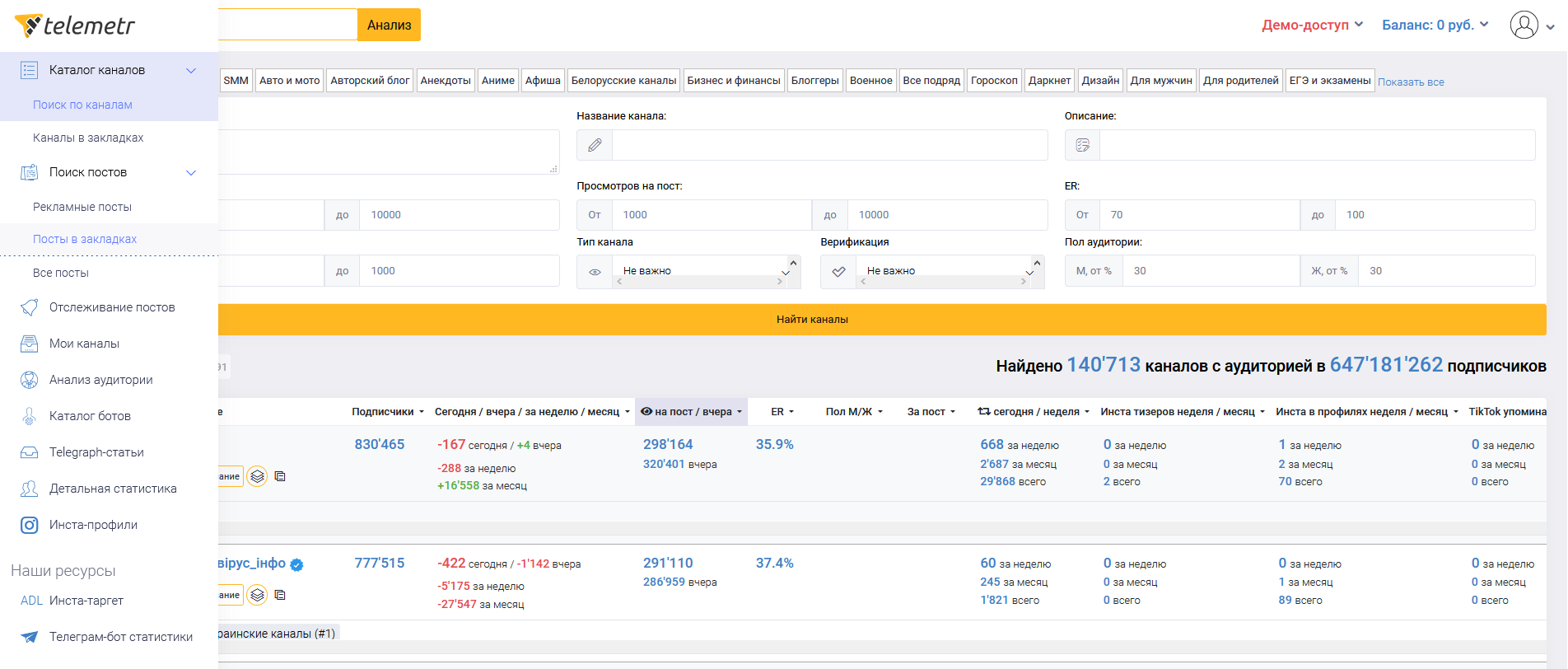Click the Показать все link
The image size is (1568, 669).
pos(1411,82)
